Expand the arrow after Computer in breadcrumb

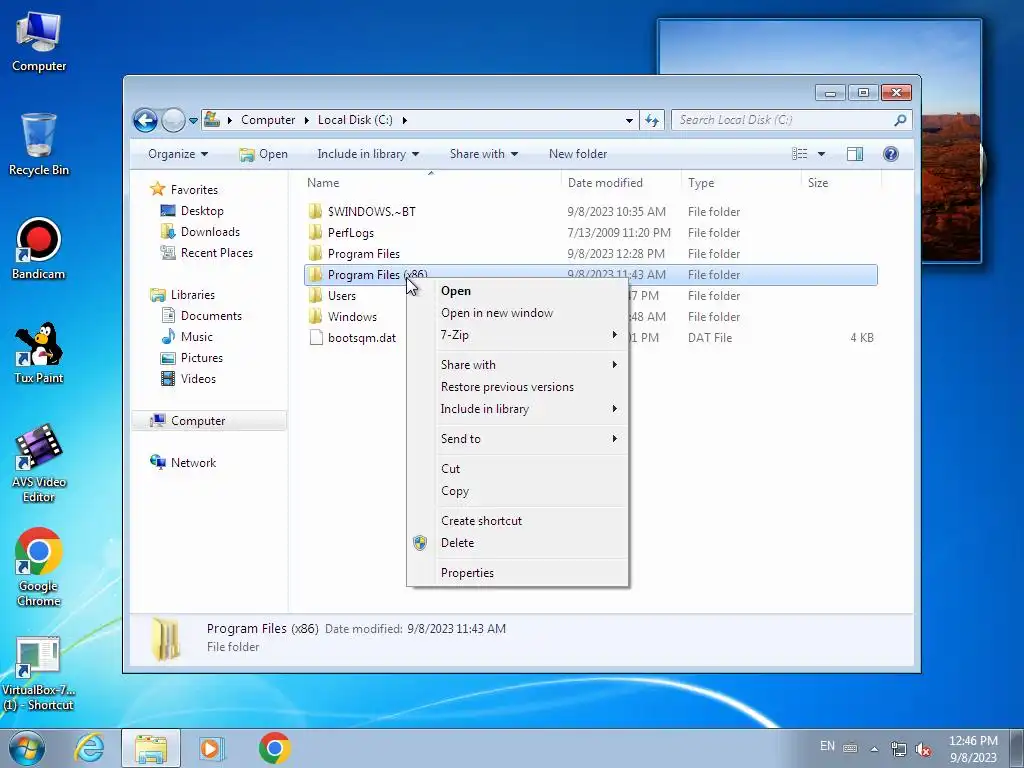pos(306,121)
